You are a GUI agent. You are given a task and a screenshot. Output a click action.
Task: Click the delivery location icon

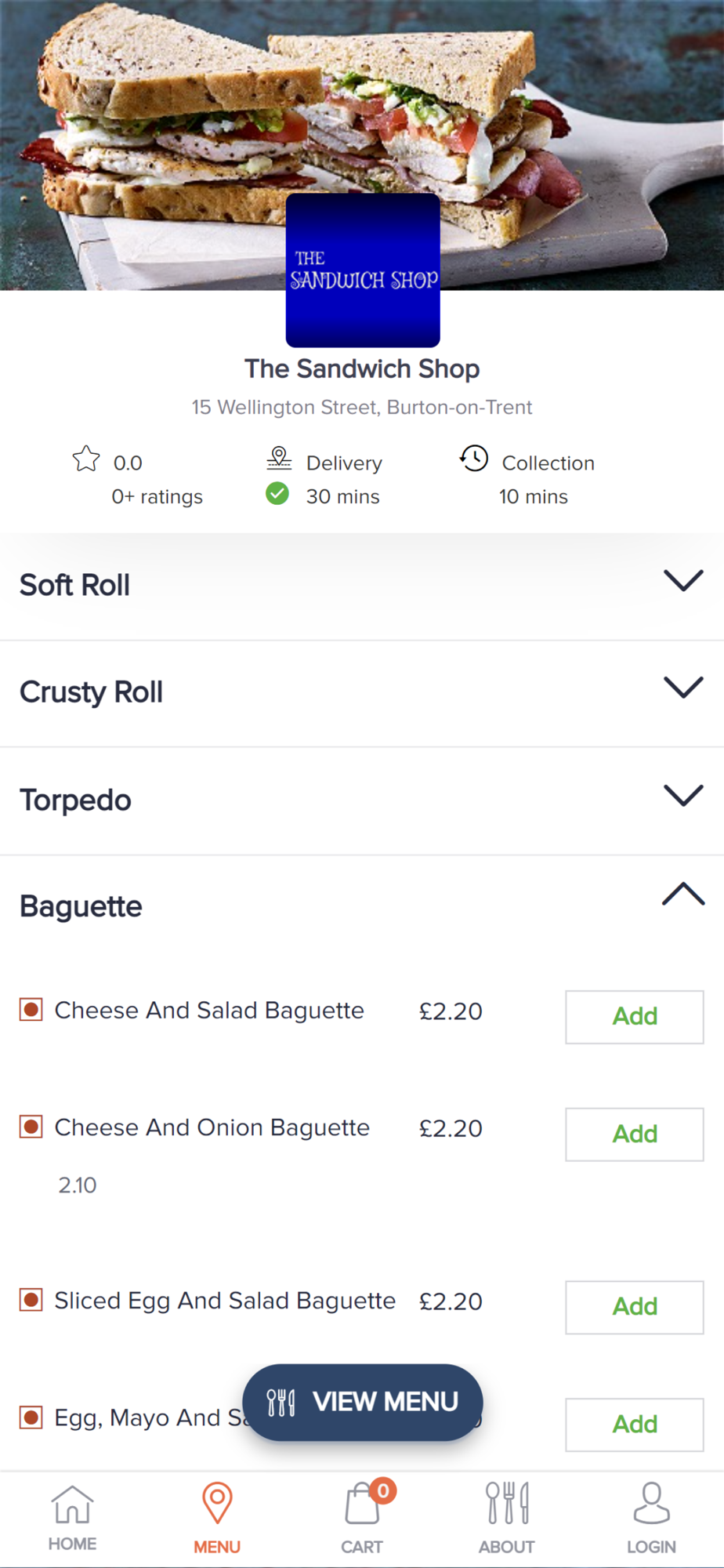tap(279, 457)
